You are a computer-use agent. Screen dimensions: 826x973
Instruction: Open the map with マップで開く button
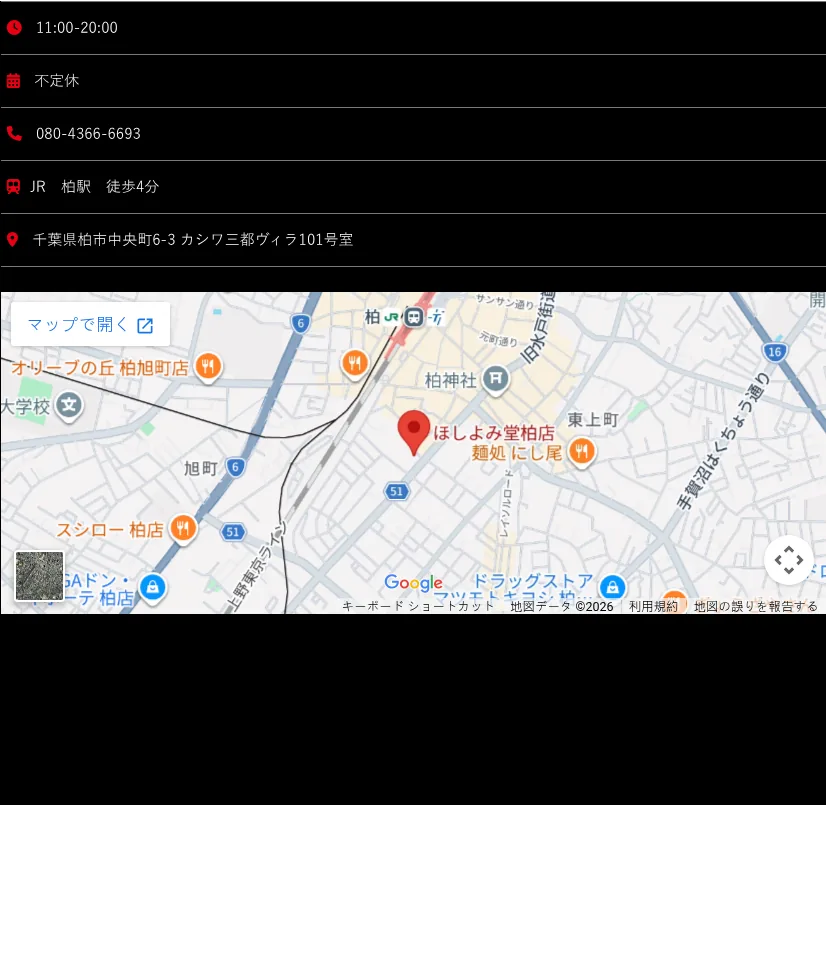coord(91,325)
